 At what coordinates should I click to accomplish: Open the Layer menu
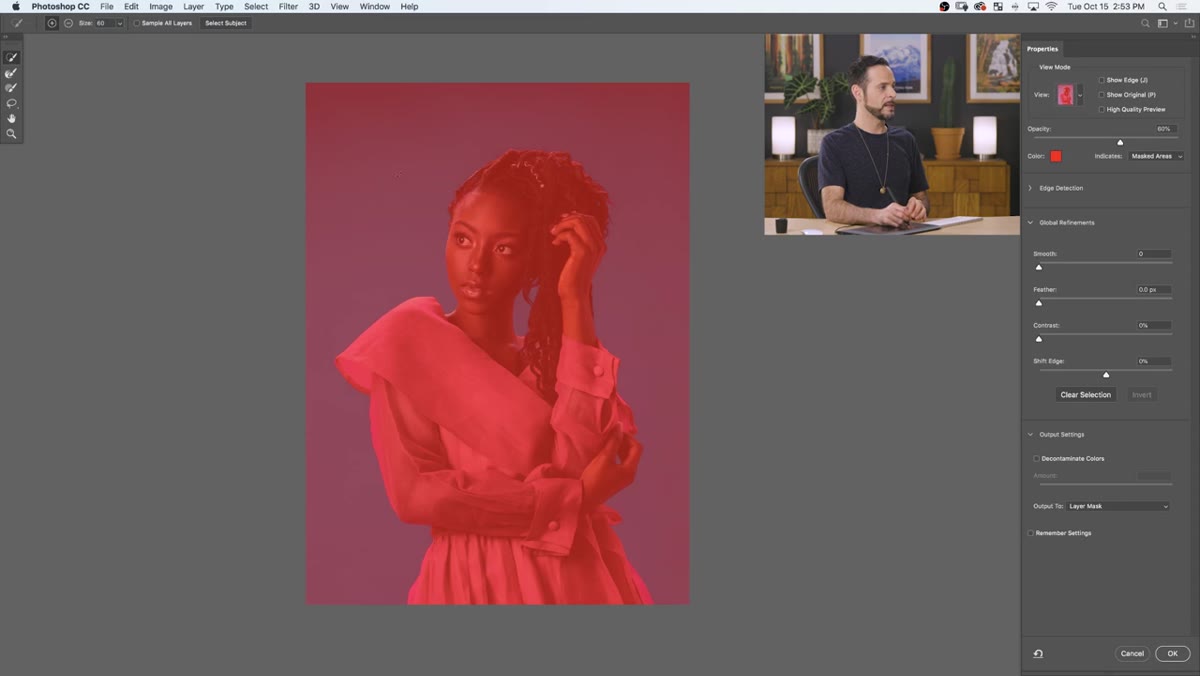[x=194, y=6]
